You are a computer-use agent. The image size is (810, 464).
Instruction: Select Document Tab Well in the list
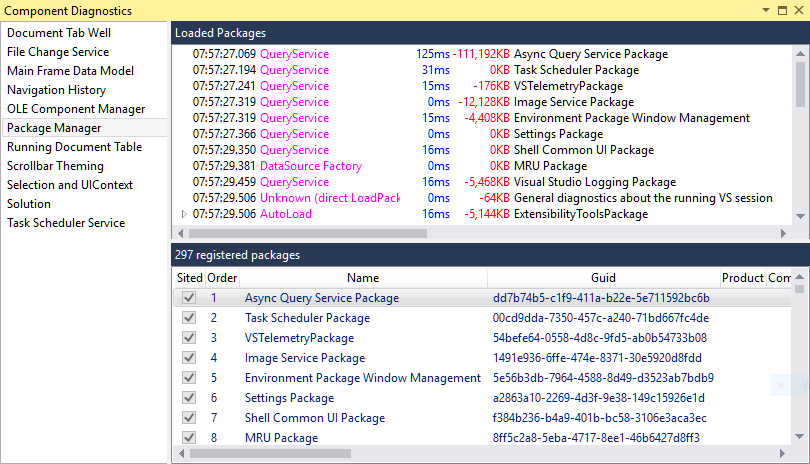click(59, 33)
